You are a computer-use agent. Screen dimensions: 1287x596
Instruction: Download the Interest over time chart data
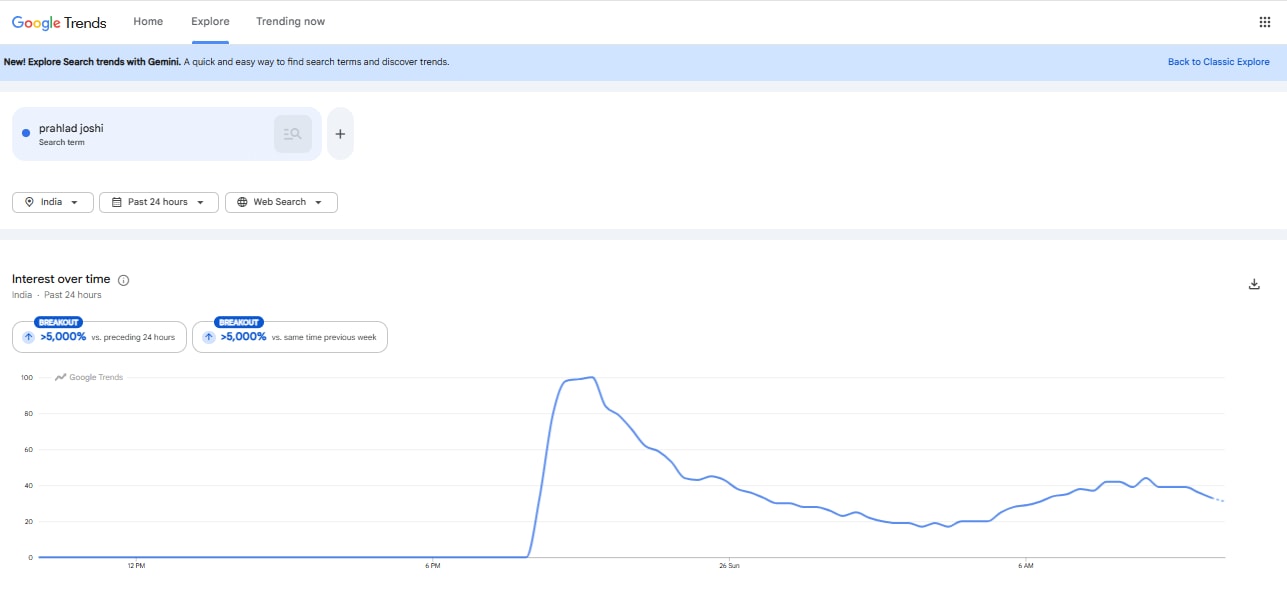point(1254,284)
